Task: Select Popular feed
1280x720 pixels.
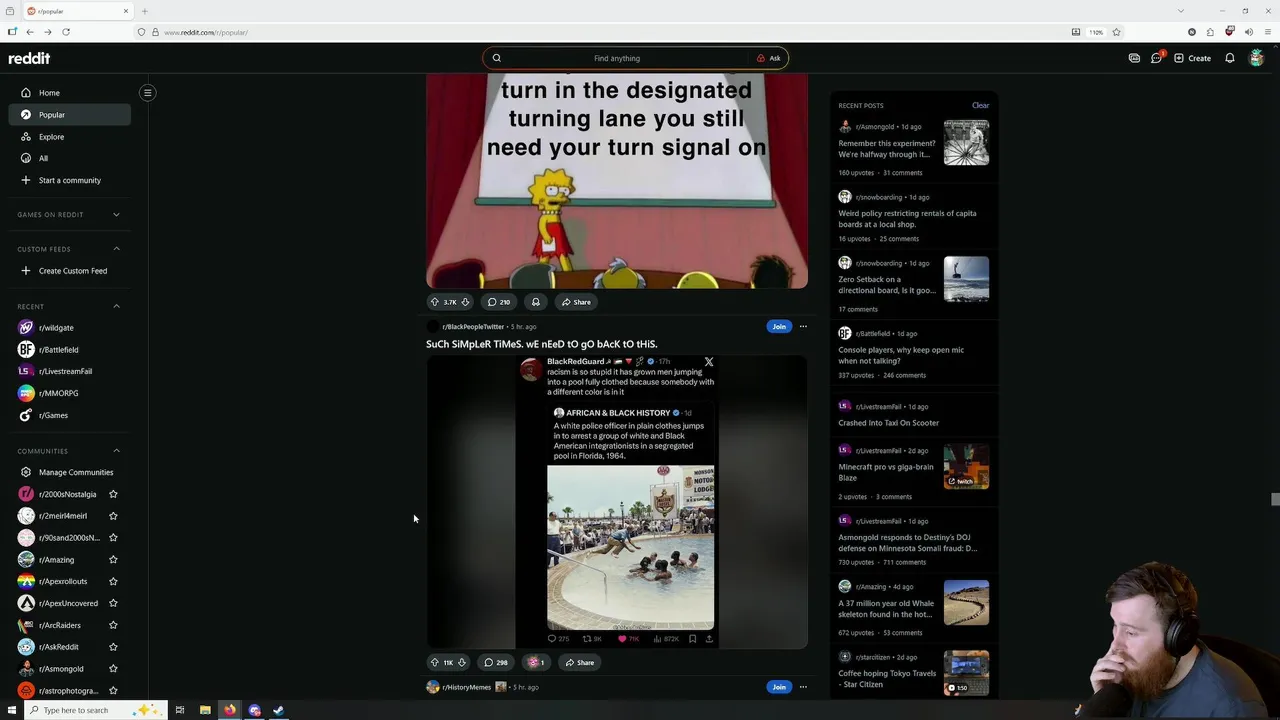Action: coord(69,115)
